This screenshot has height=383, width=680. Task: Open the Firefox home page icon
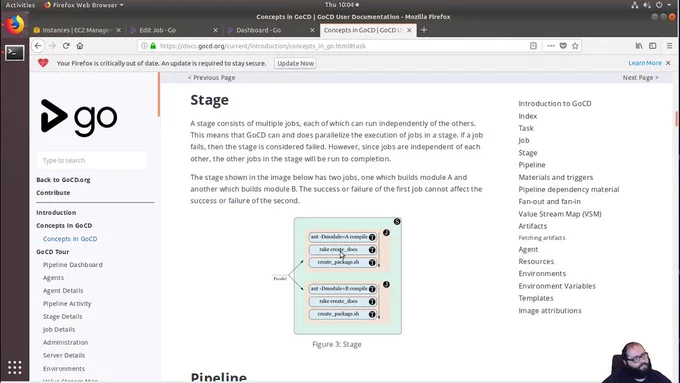pyautogui.click(x=80, y=46)
